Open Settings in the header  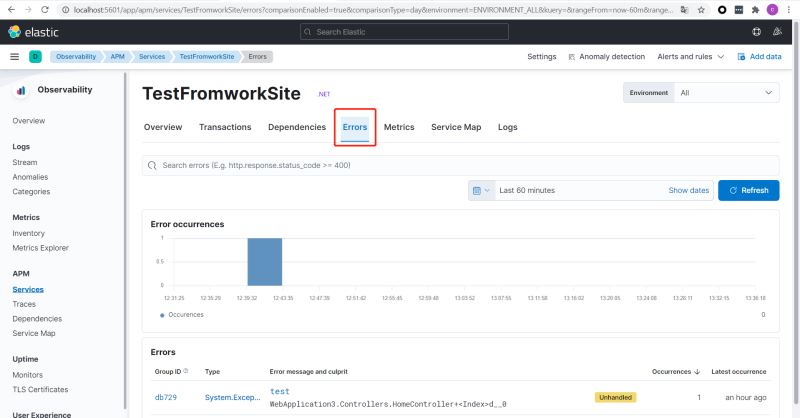(x=542, y=57)
